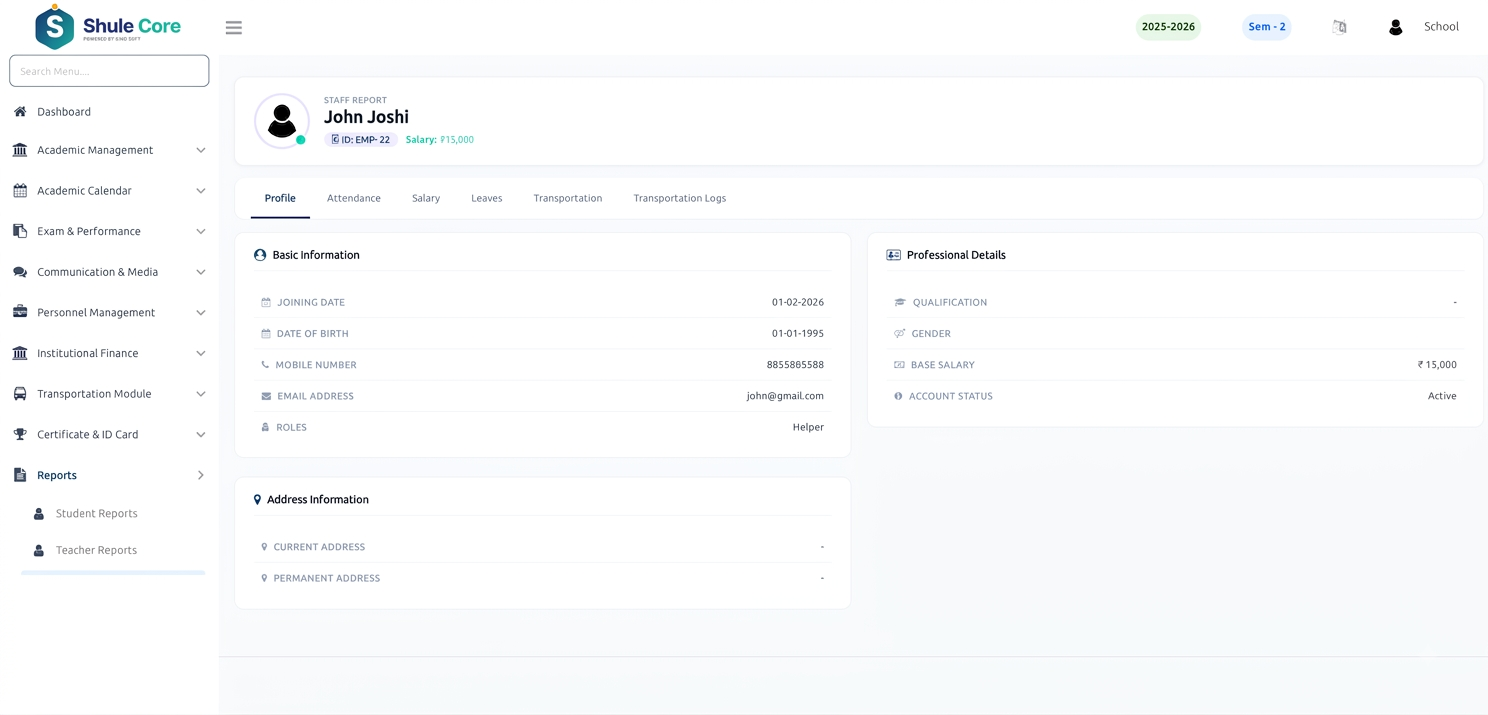Click the 2025-2026 academic year badge
The height and width of the screenshot is (715, 1488).
1168,27
